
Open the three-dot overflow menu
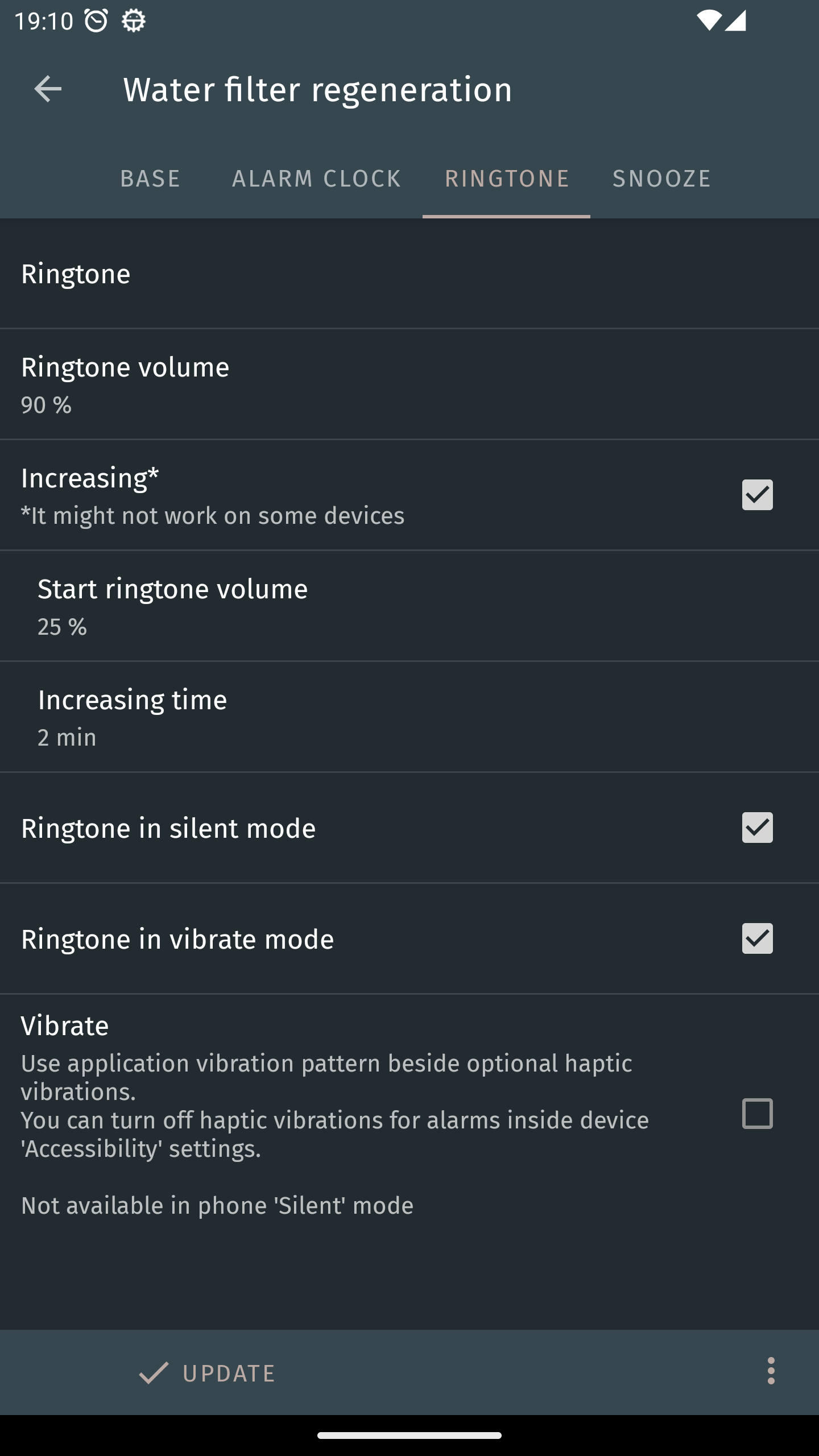pyautogui.click(x=771, y=1371)
